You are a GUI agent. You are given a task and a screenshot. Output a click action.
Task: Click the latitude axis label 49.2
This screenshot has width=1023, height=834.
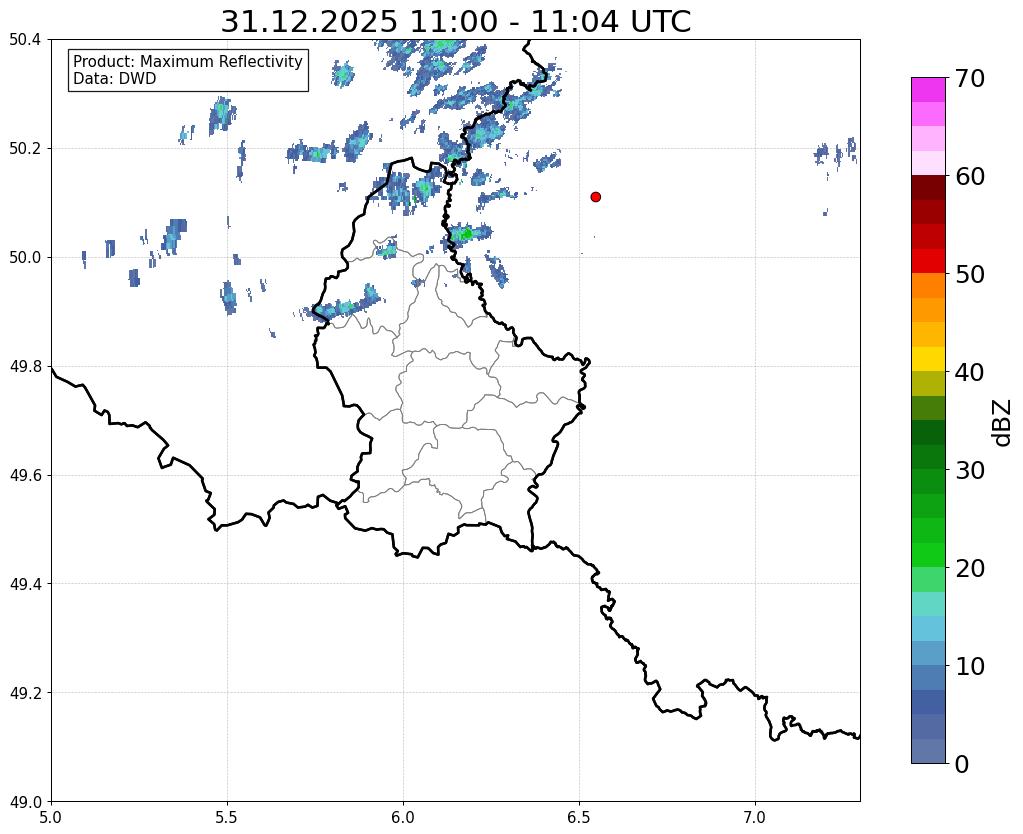click(25, 692)
